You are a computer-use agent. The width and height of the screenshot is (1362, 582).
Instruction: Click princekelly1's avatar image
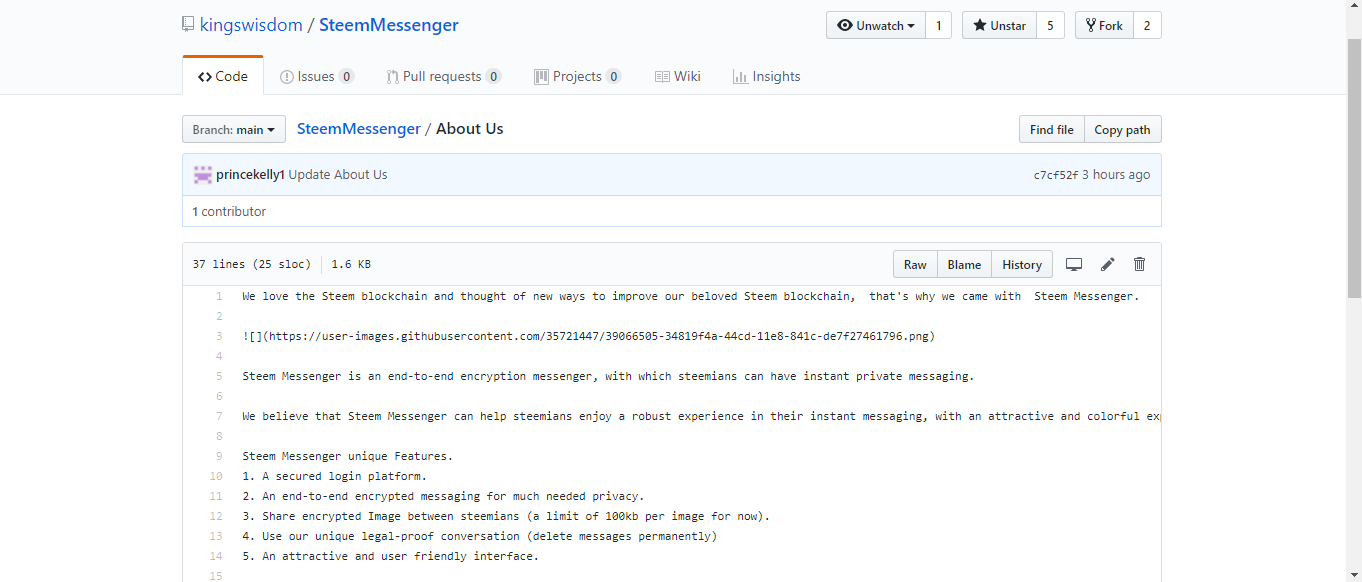[x=203, y=174]
